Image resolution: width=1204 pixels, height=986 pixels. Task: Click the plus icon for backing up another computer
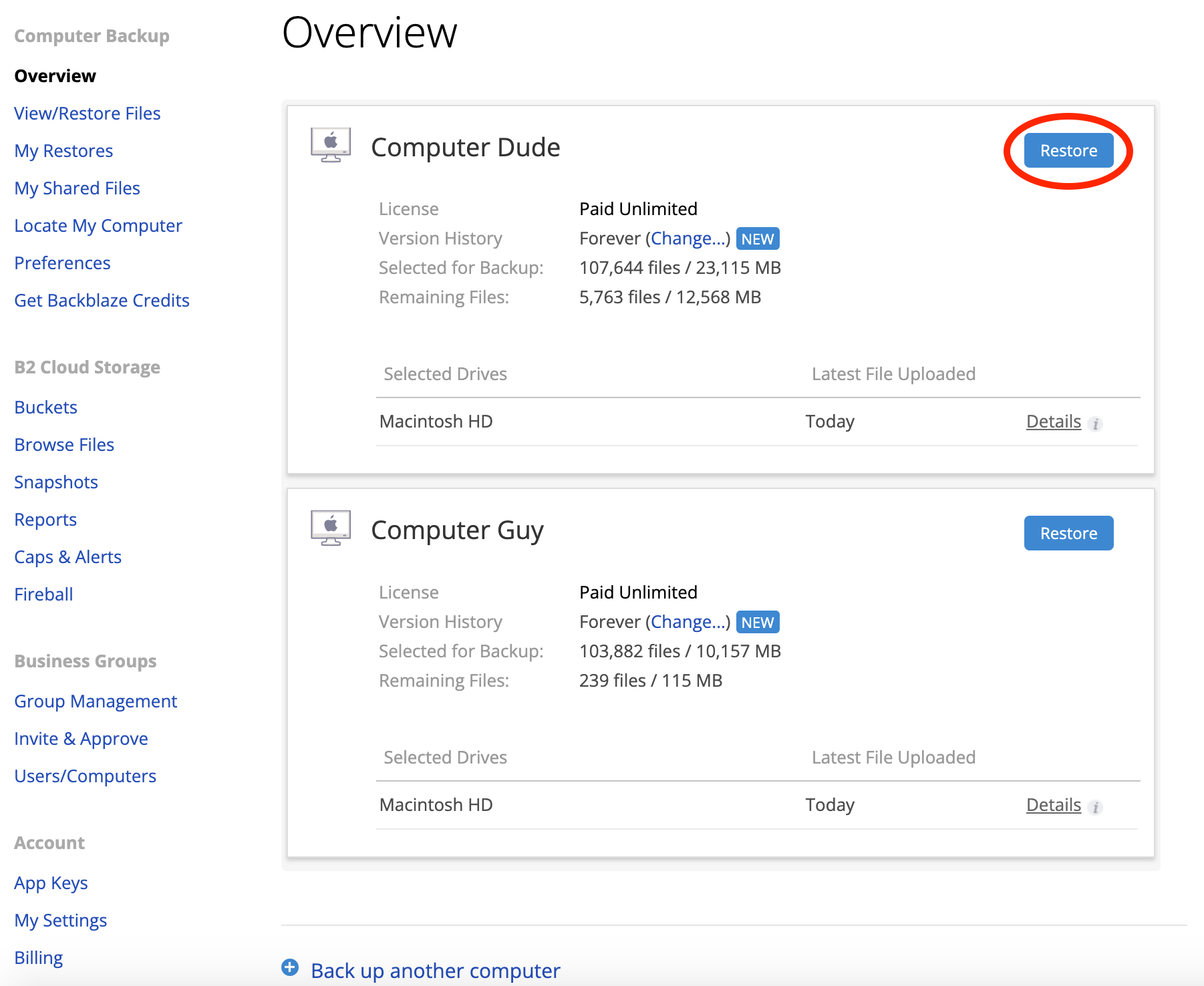[290, 967]
